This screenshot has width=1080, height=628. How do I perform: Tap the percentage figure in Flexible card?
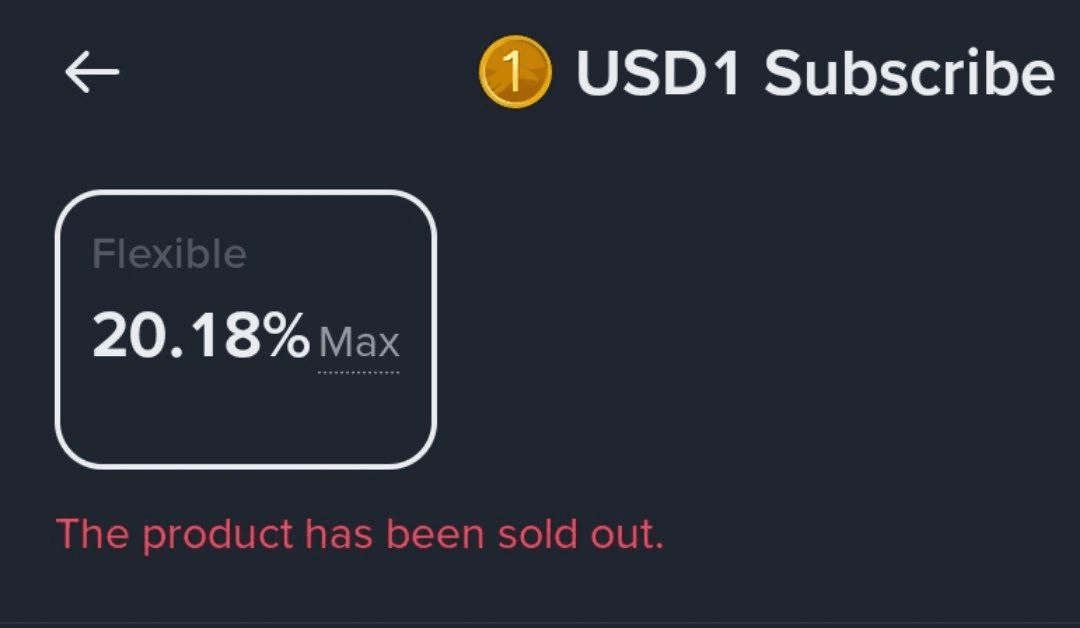pos(201,336)
